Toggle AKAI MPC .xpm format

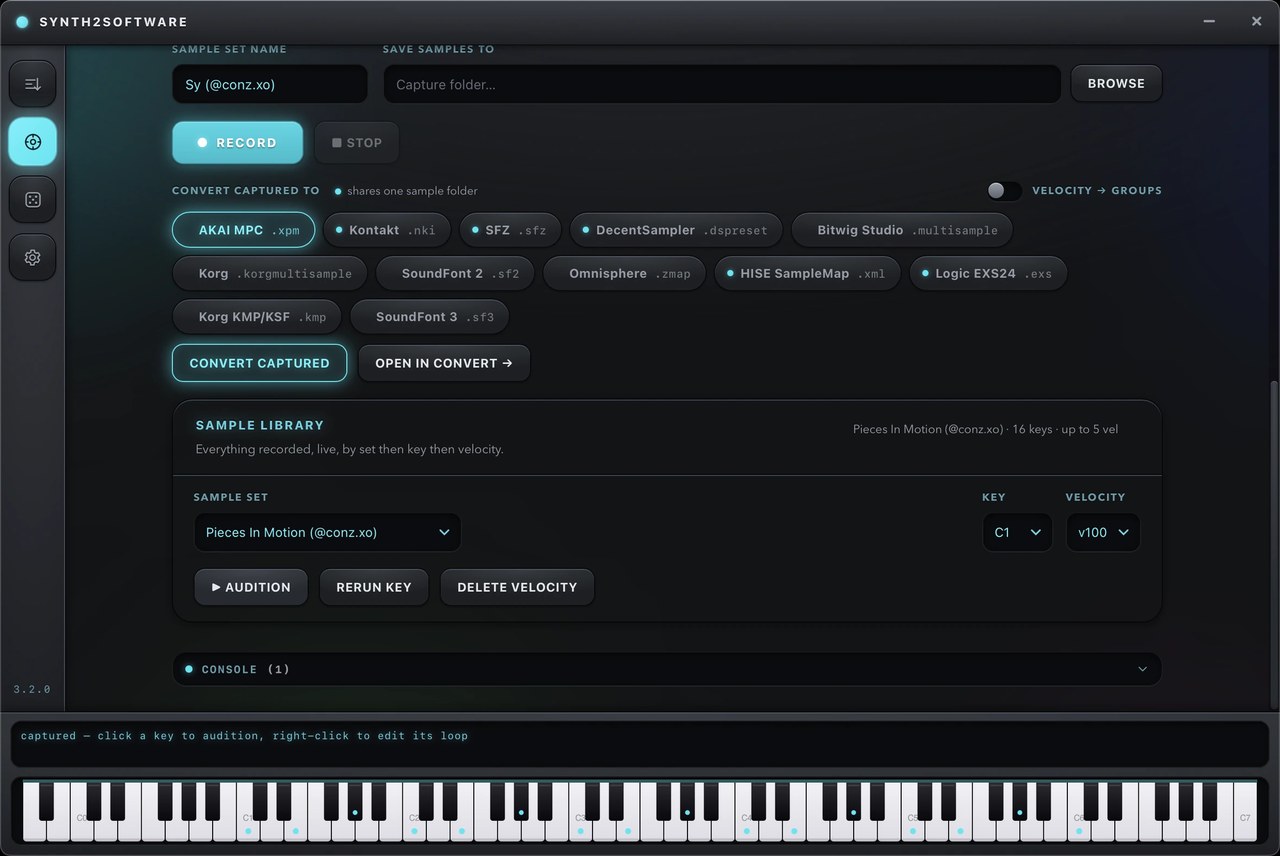(244, 230)
